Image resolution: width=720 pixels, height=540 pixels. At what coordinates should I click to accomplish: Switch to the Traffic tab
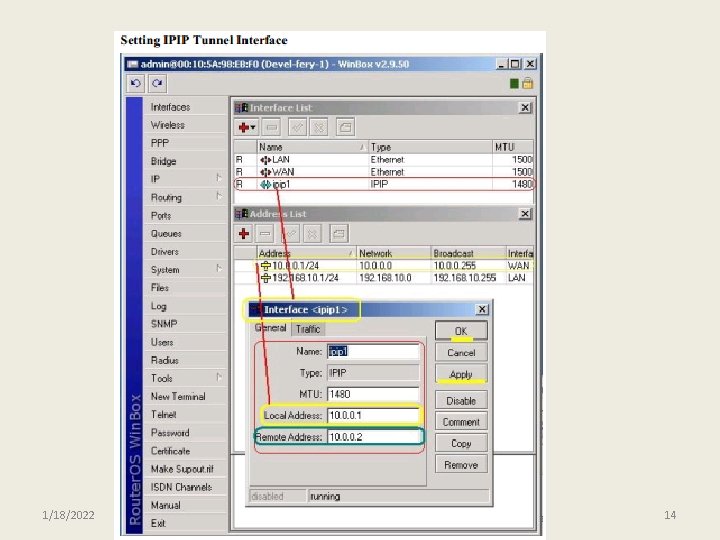click(308, 329)
